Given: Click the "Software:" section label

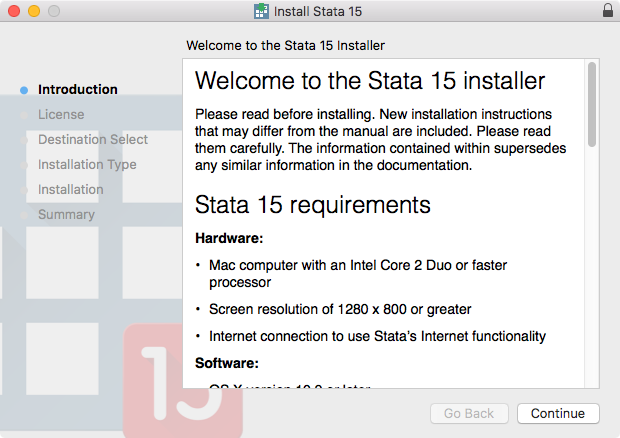Looking at the screenshot, I should tap(227, 362).
